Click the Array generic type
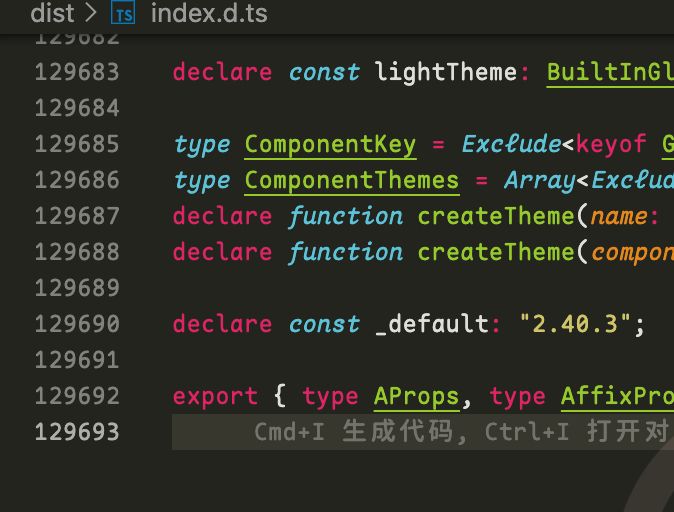This screenshot has width=674, height=512. coord(540,181)
